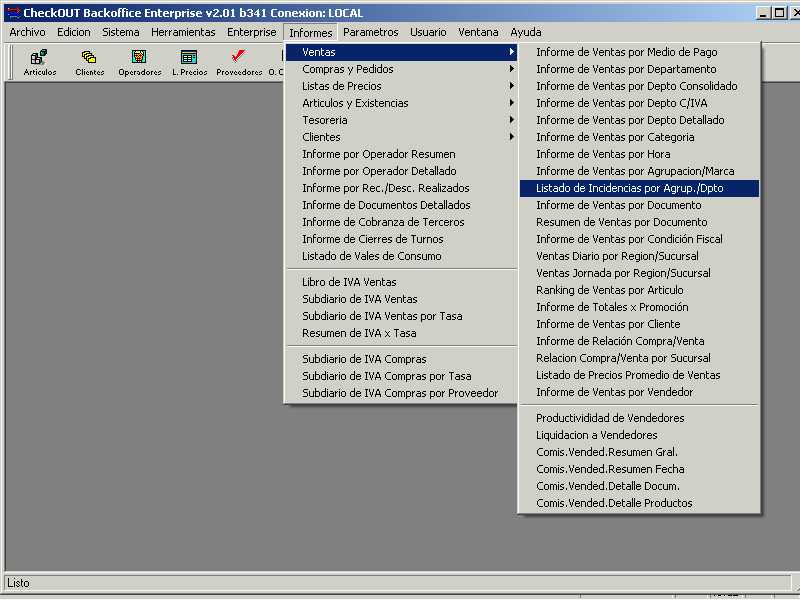Screen dimensions: 800x600
Task: Expand the Articulos y Existencias submenu
Action: click(401, 103)
